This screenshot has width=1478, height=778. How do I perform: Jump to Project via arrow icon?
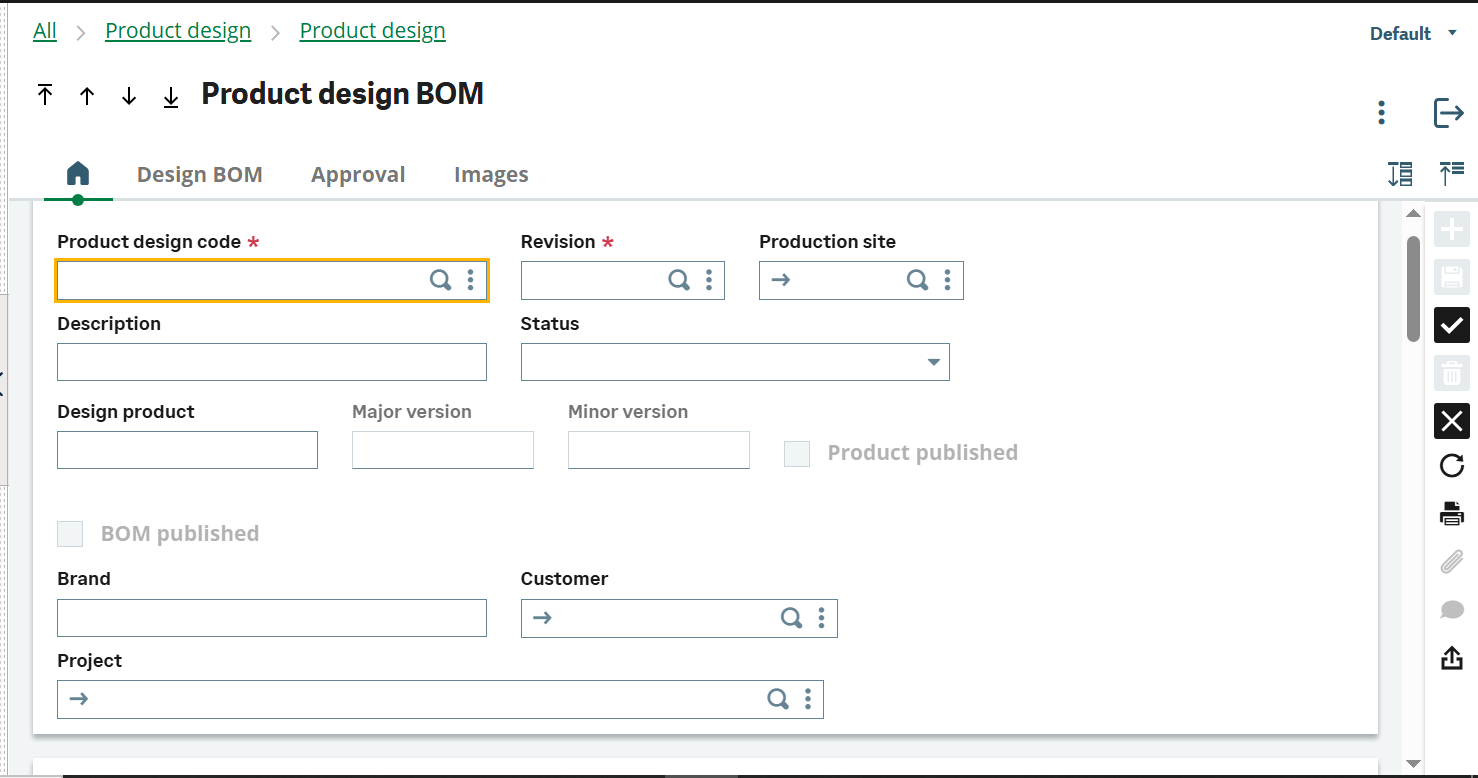(x=79, y=699)
